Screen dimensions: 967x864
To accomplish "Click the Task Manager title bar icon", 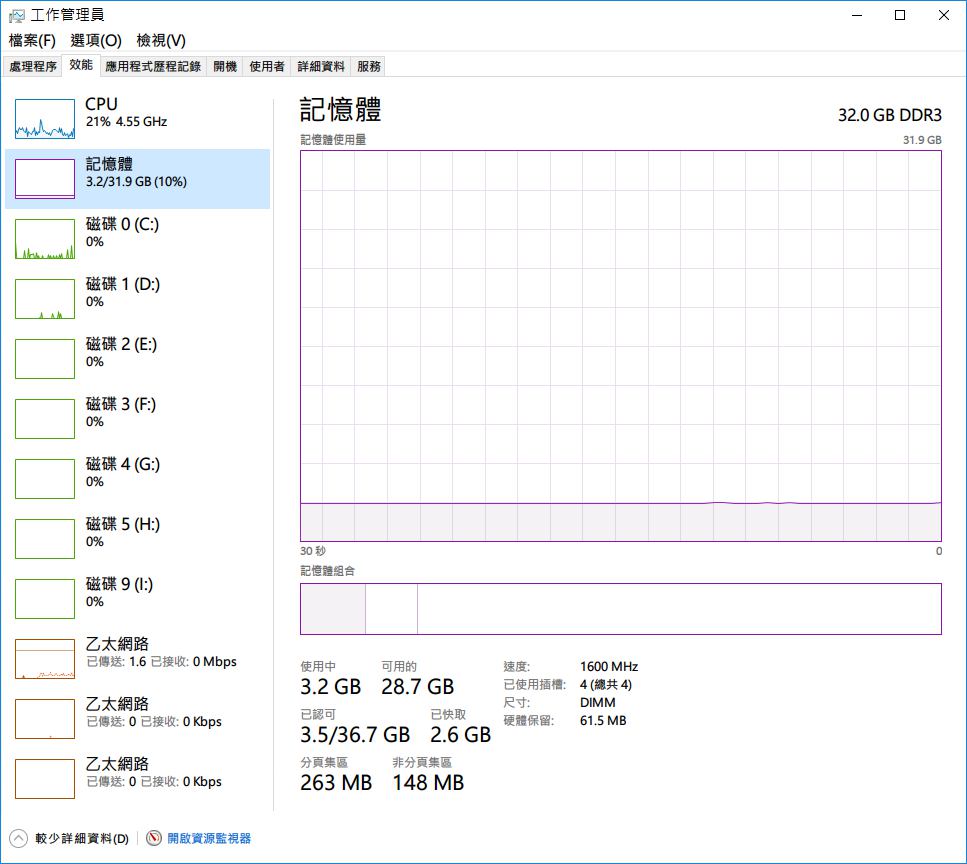I will pos(17,15).
